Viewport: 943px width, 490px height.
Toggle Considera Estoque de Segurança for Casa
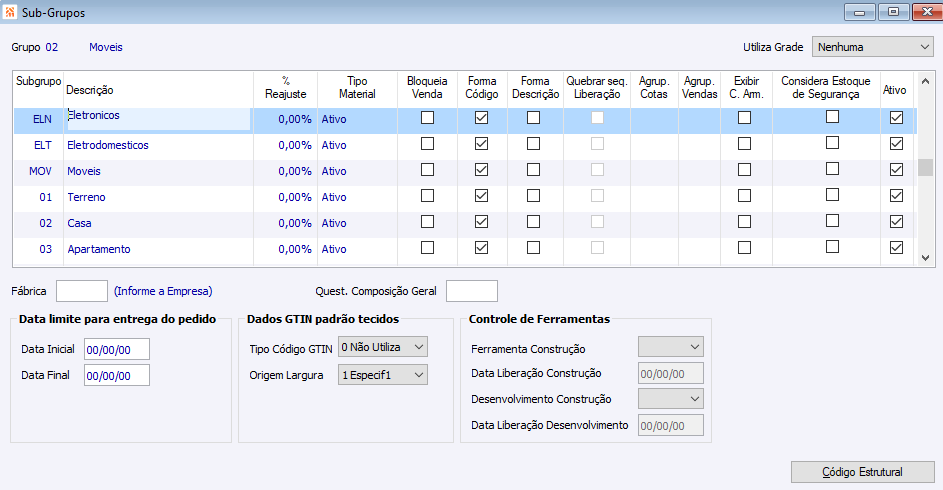pyautogui.click(x=832, y=221)
